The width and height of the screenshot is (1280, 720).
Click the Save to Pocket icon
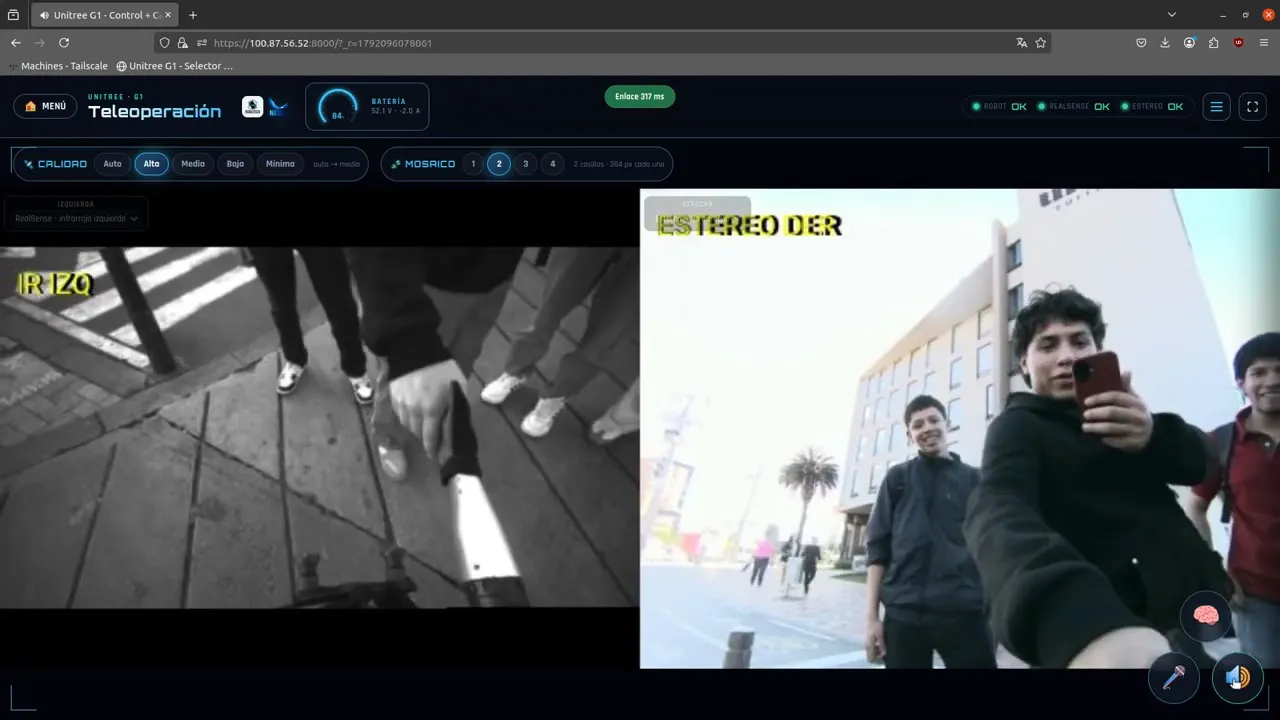(x=1141, y=43)
